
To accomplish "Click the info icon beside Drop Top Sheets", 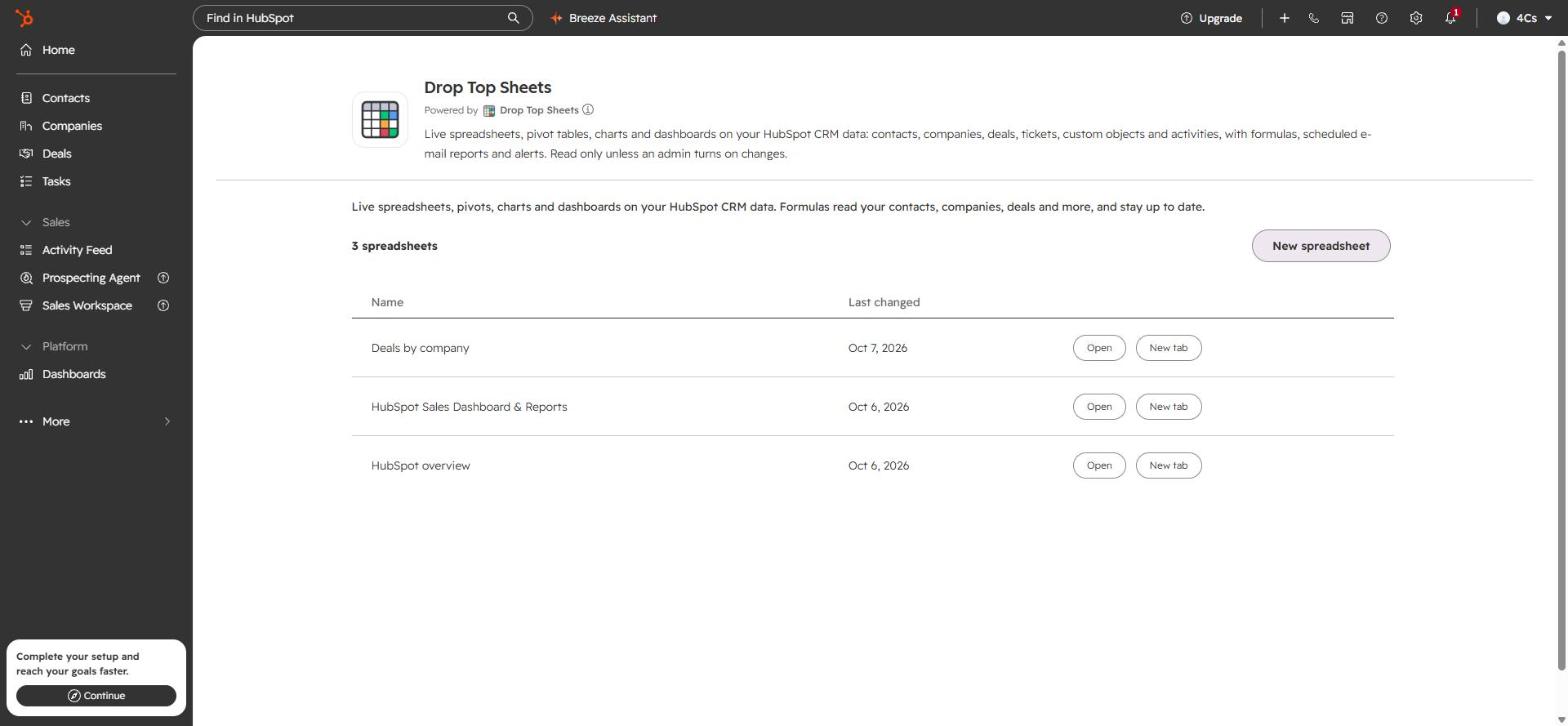I will tap(588, 110).
